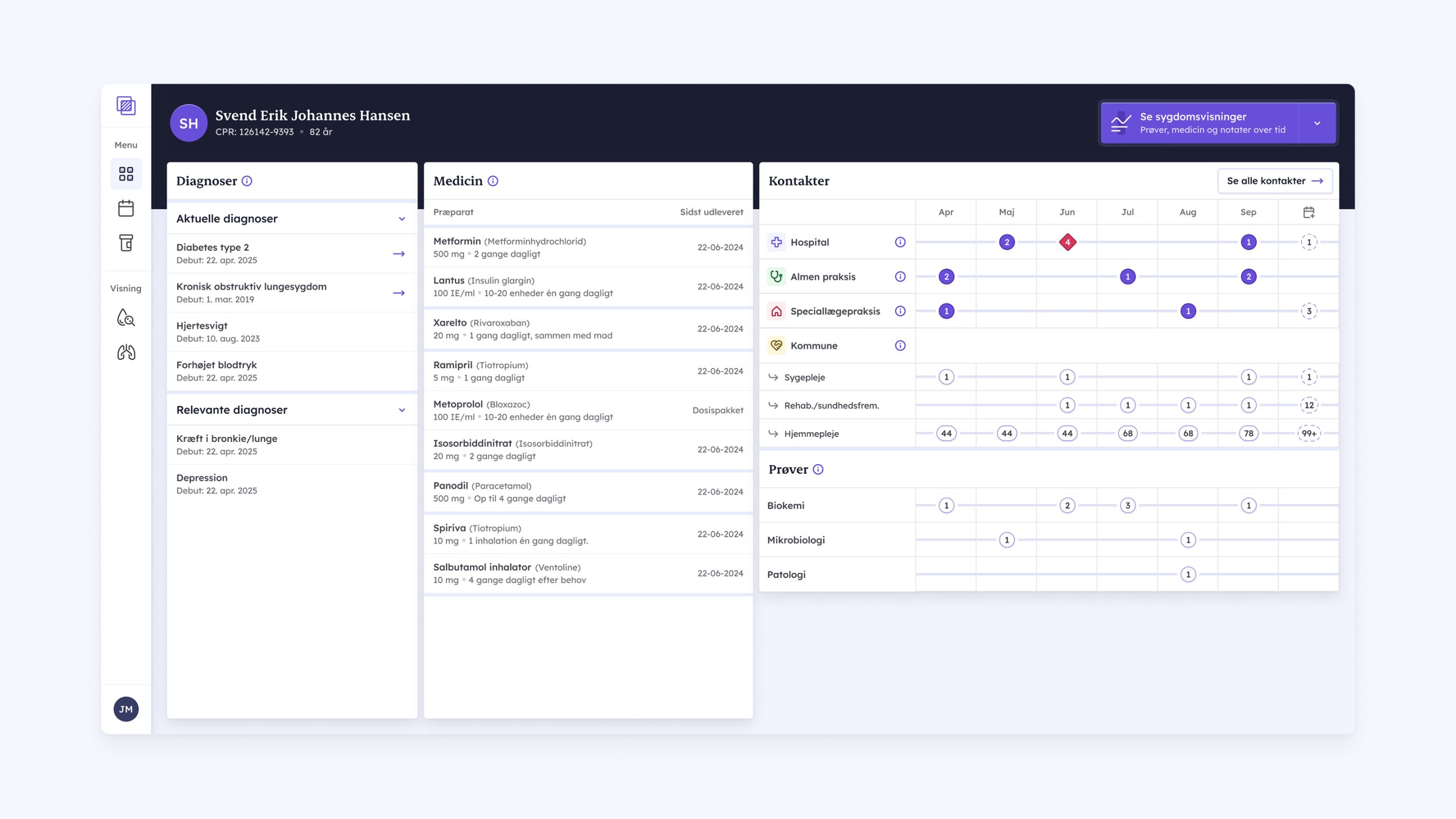Click Se alle kontakter button
The width and height of the screenshot is (1456, 819).
click(x=1275, y=181)
